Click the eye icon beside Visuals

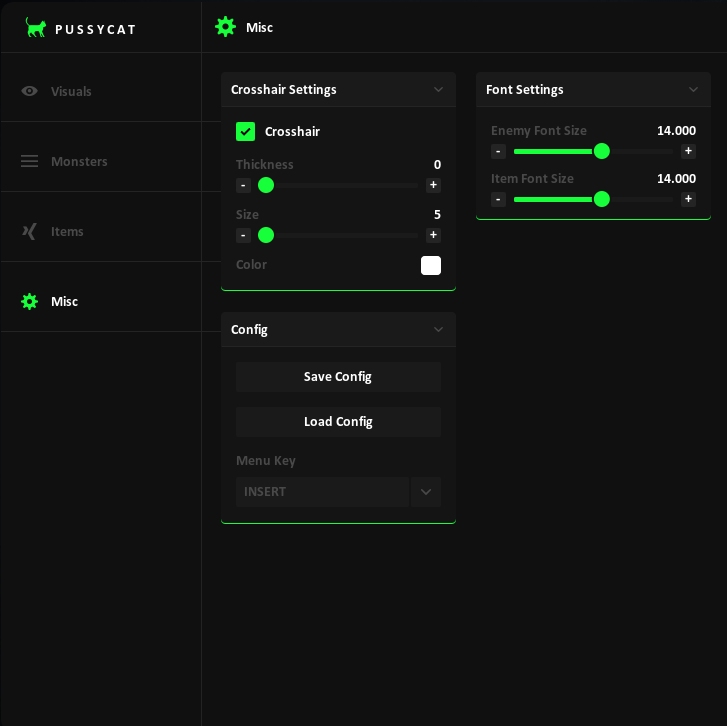coord(30,91)
